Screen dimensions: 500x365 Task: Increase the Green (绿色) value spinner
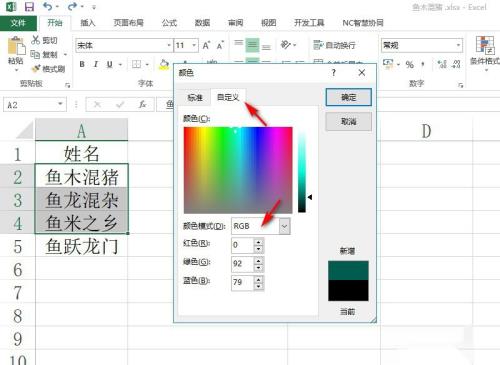click(x=259, y=260)
